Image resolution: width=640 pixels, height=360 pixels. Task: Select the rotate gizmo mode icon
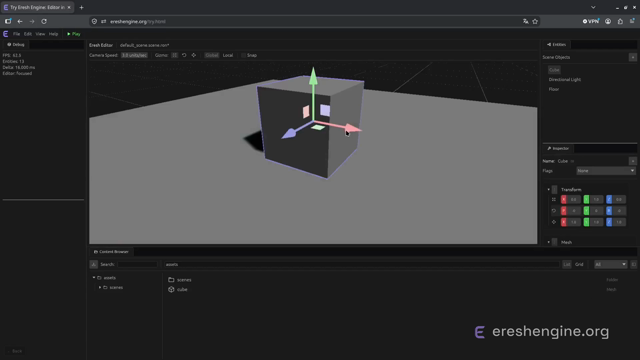click(x=184, y=55)
